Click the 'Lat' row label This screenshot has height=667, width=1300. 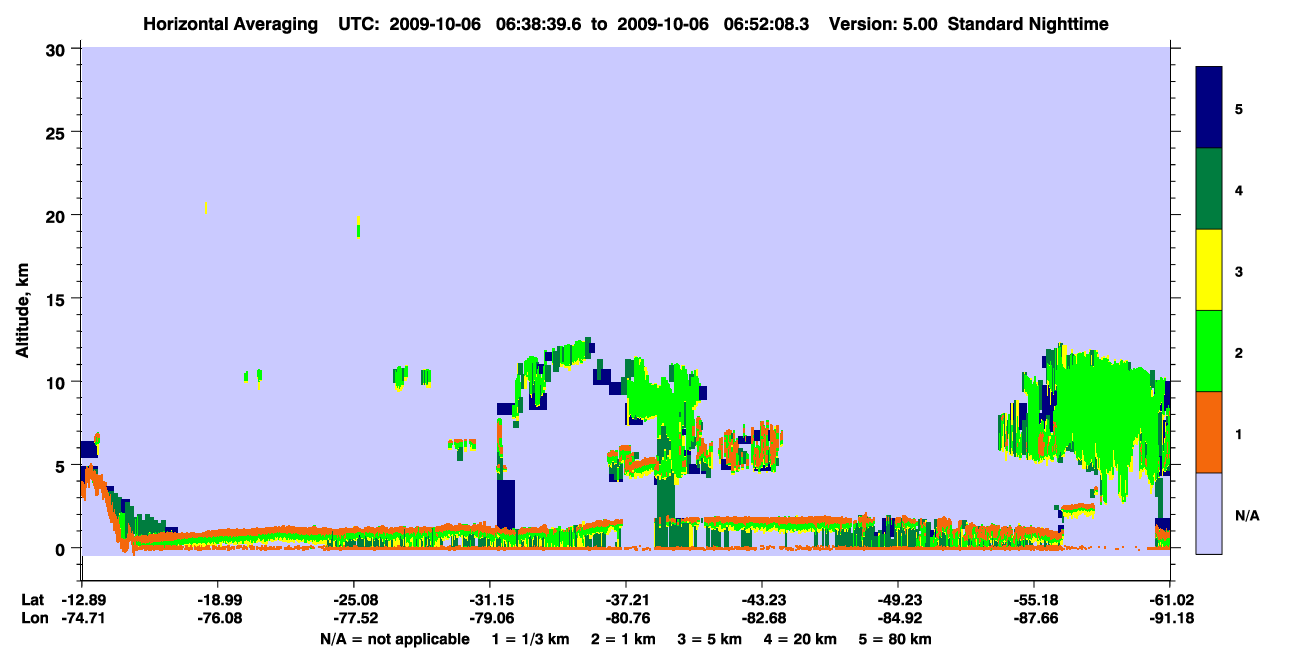point(32,599)
